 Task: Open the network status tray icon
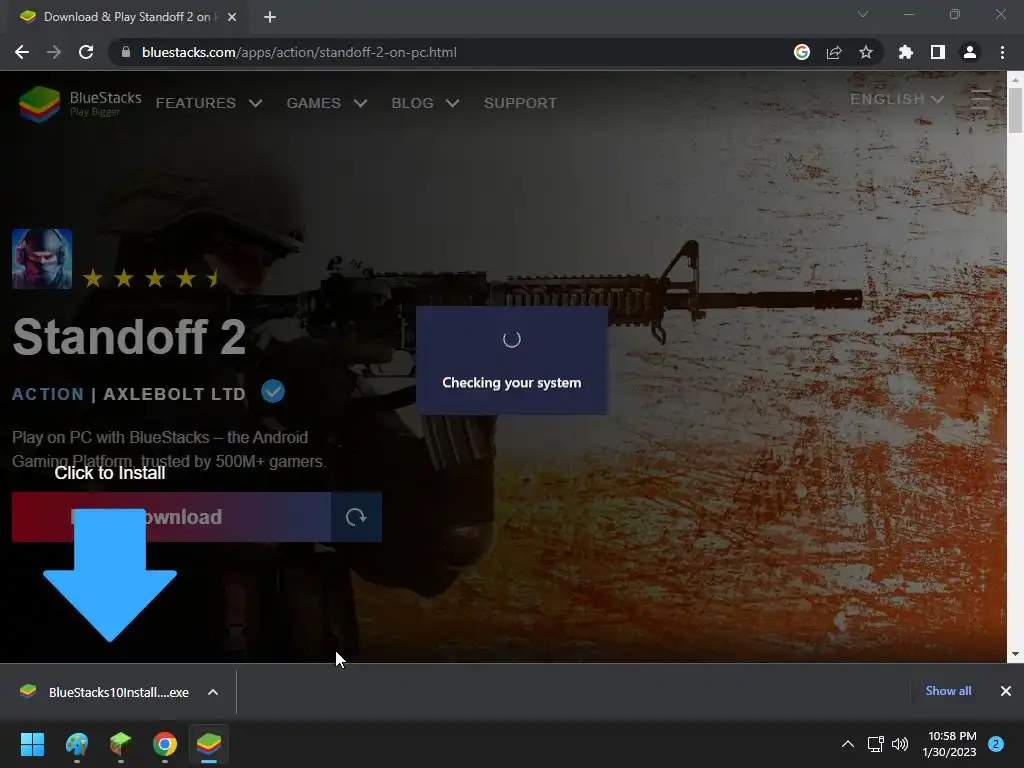875,744
